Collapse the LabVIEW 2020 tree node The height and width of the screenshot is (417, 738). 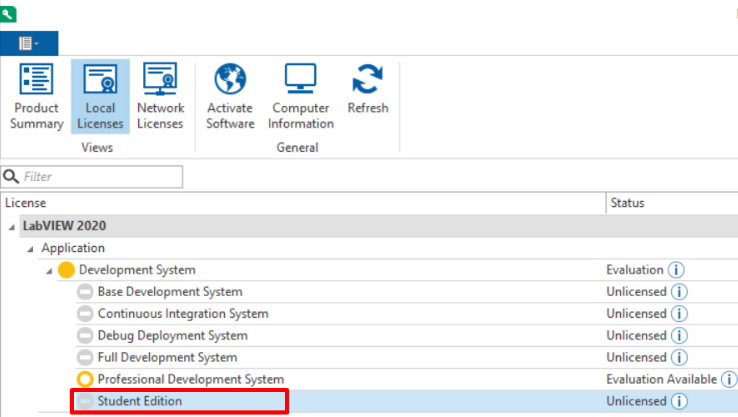click(12, 226)
